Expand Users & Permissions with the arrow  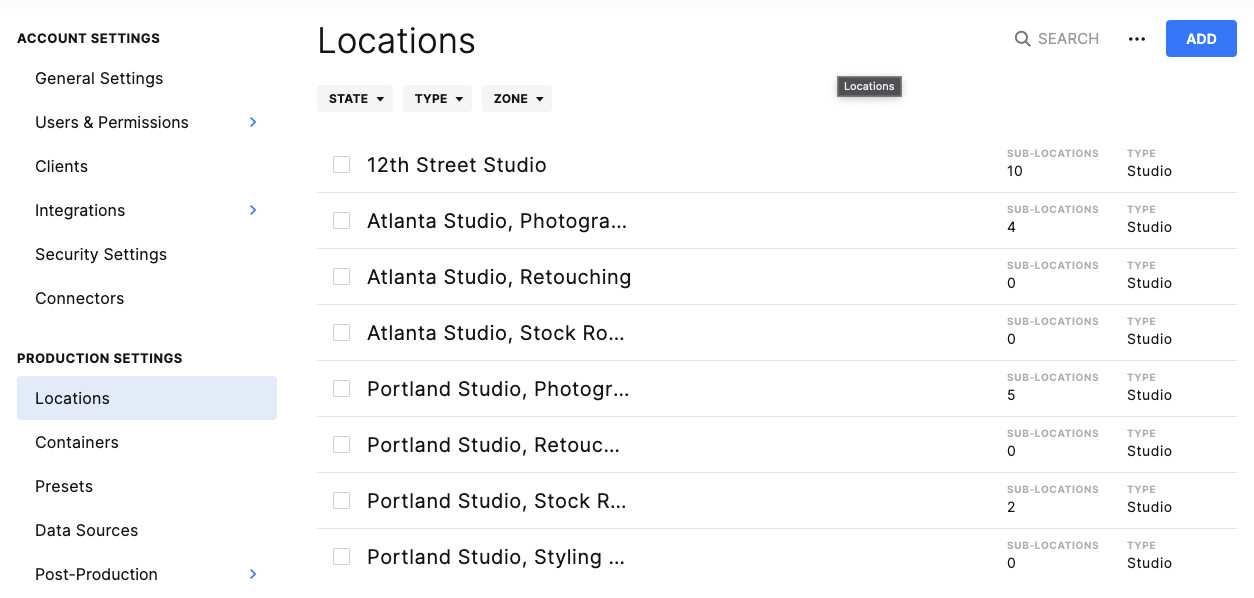pos(253,122)
